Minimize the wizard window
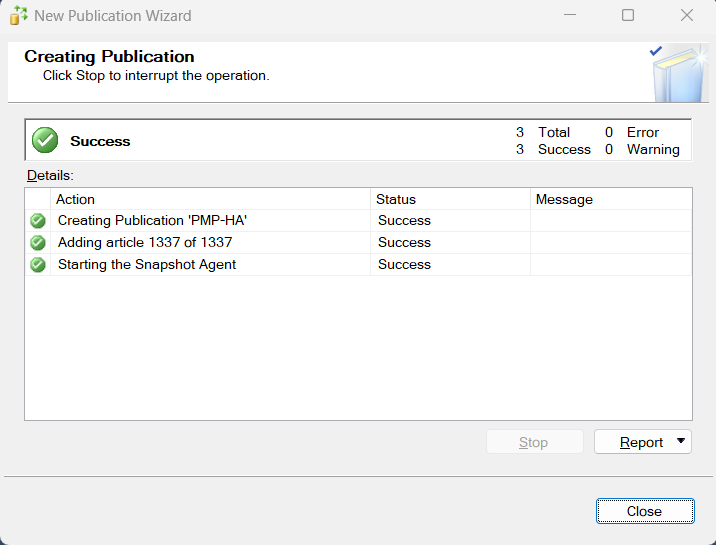 [569, 15]
